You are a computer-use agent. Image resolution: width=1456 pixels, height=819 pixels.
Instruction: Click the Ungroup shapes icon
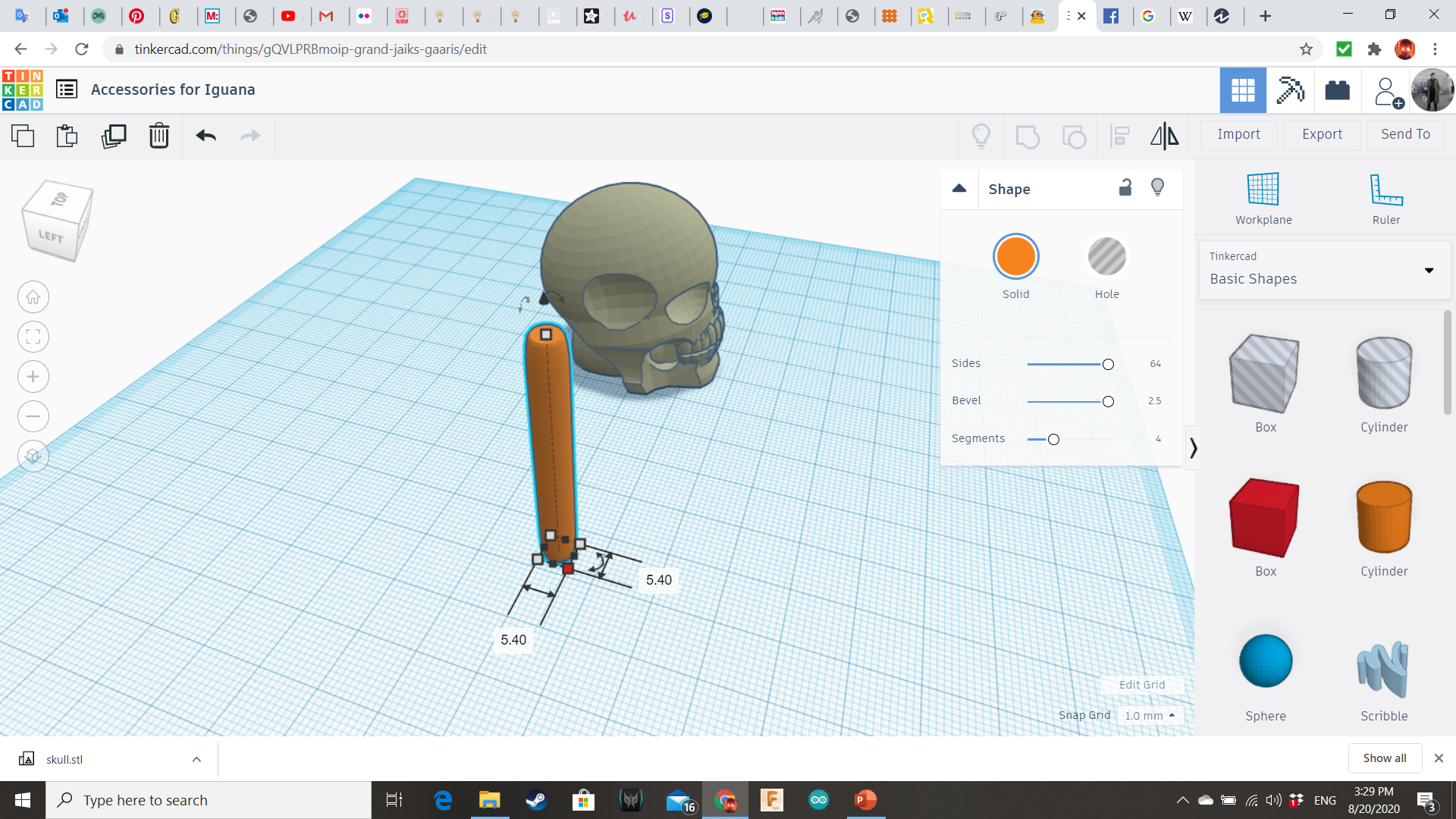1074,136
